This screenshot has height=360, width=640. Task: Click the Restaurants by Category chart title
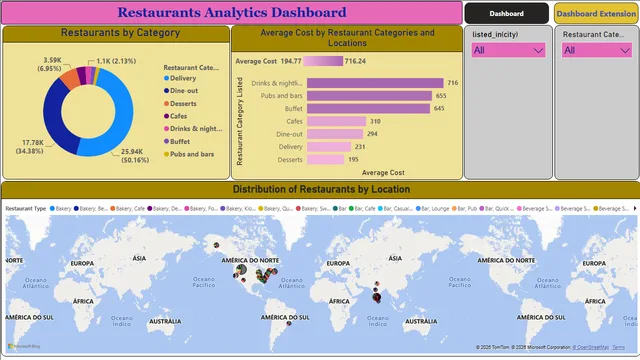[120, 33]
